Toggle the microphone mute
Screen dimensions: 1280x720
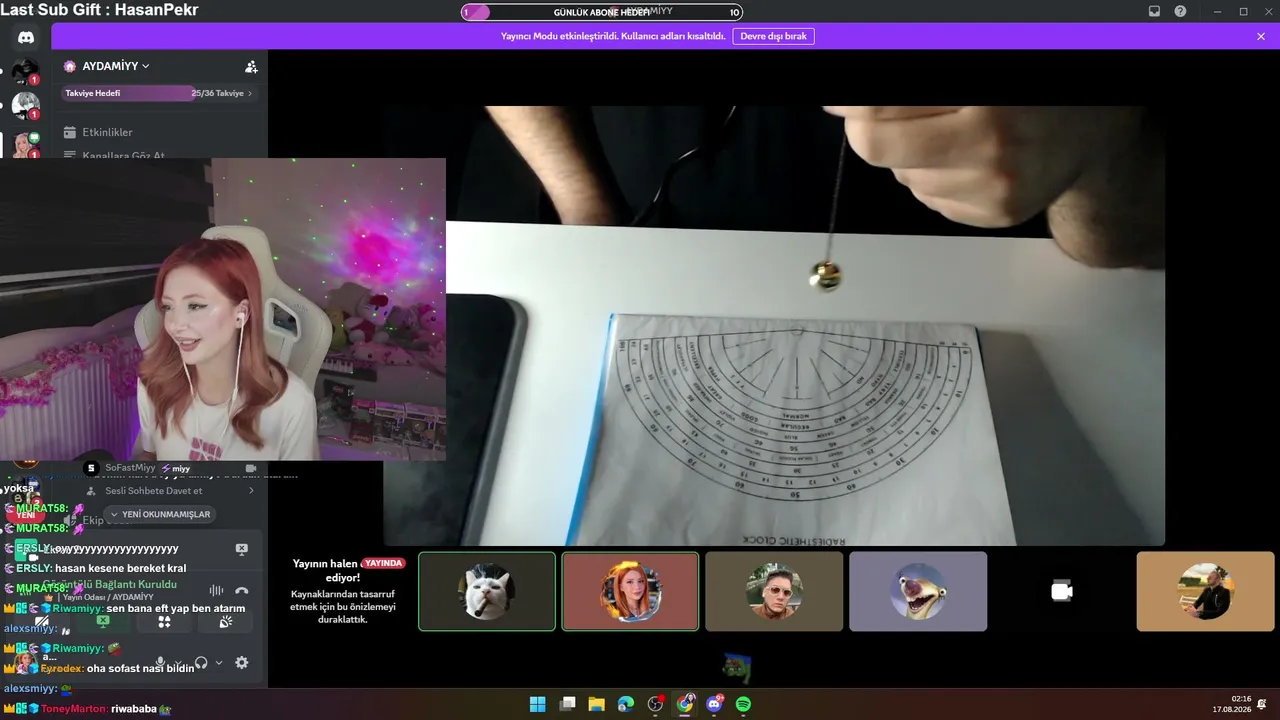click(161, 662)
